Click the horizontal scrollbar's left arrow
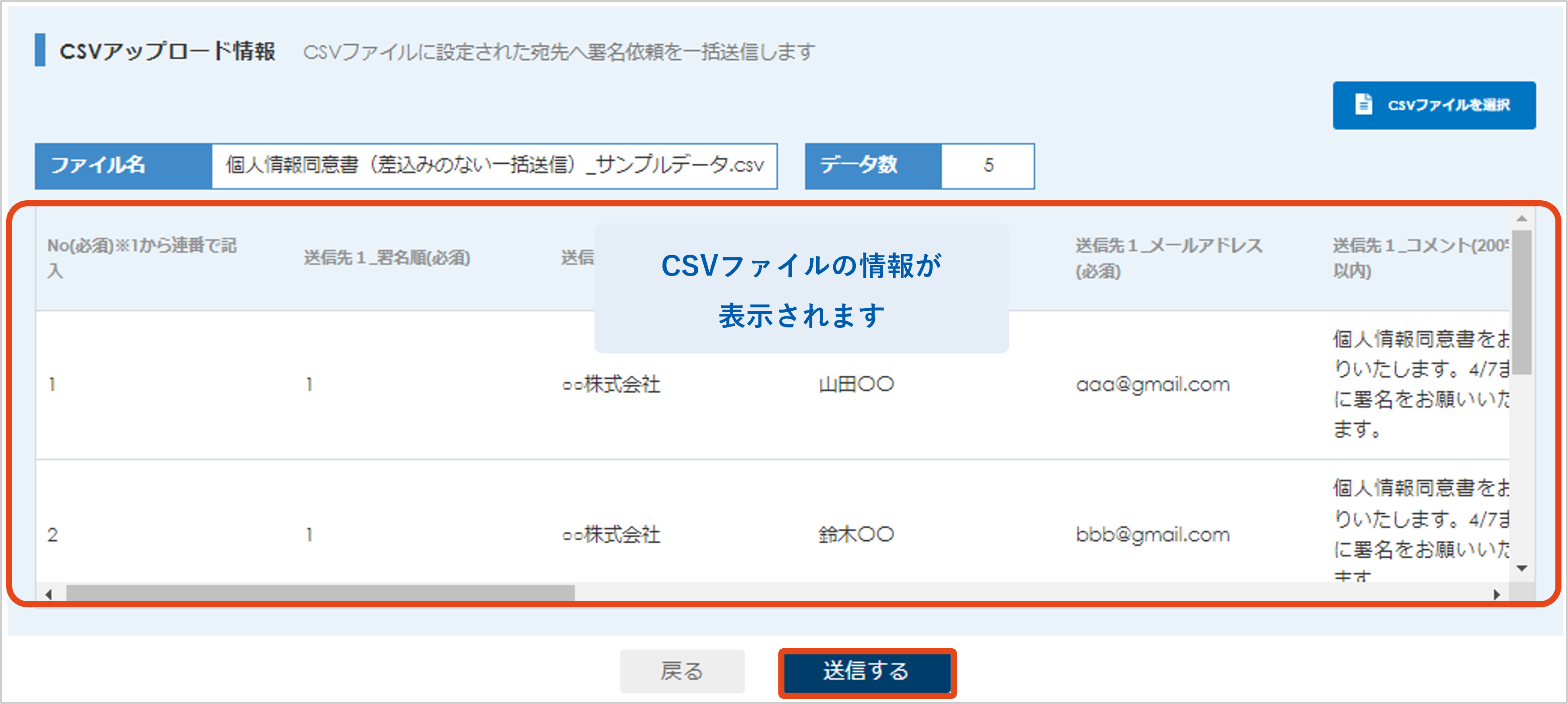 pos(49,594)
